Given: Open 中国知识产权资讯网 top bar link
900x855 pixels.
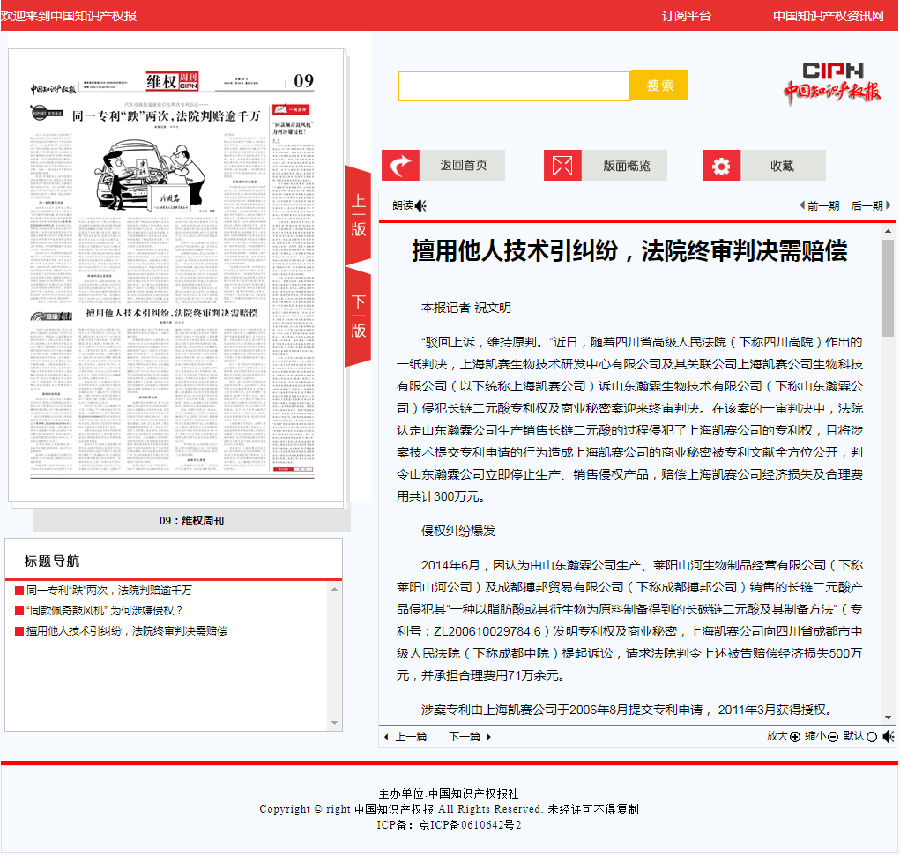Looking at the screenshot, I should 828,16.
